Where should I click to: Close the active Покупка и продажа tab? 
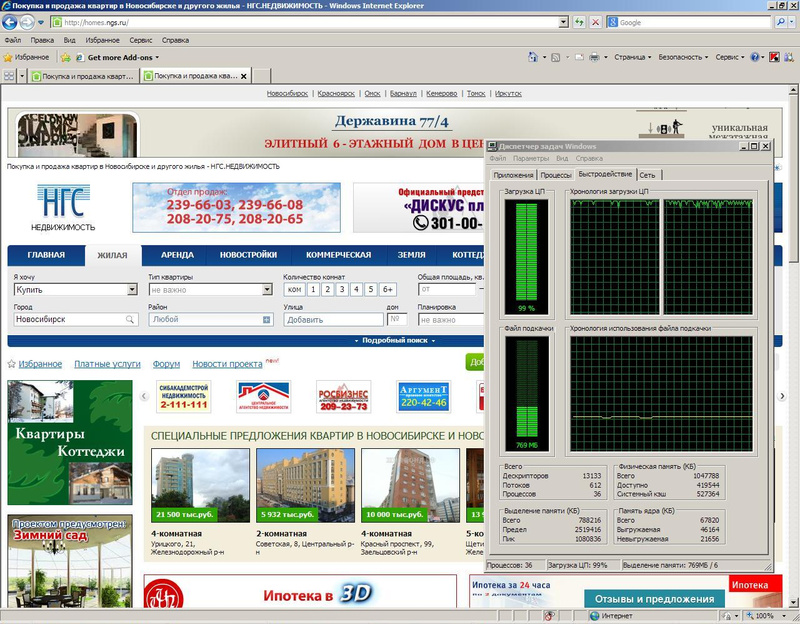244,77
